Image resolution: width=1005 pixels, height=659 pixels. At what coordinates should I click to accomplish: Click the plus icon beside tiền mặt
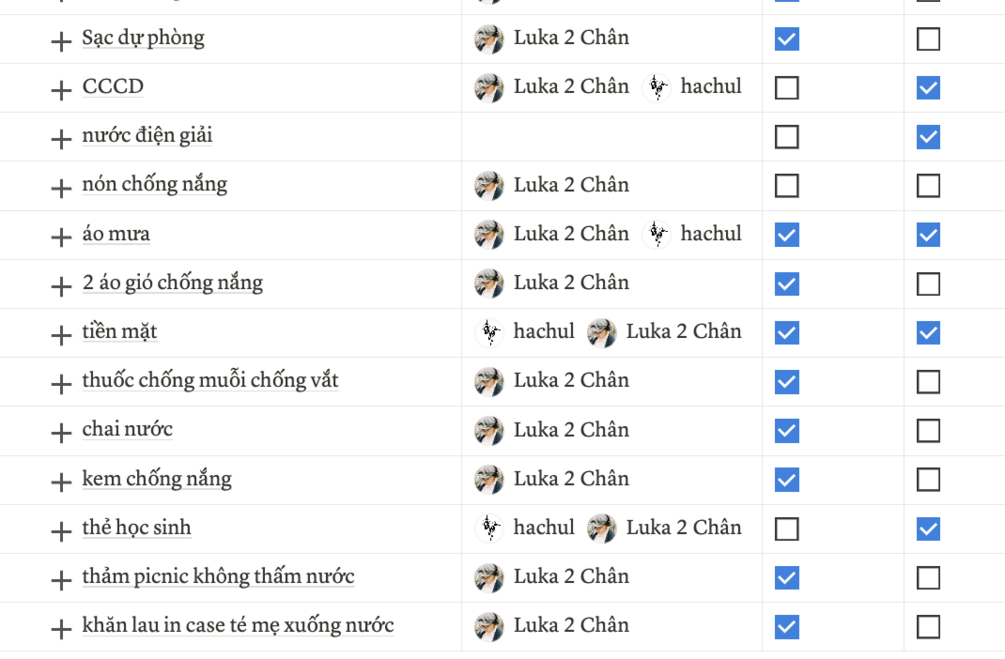tap(61, 335)
